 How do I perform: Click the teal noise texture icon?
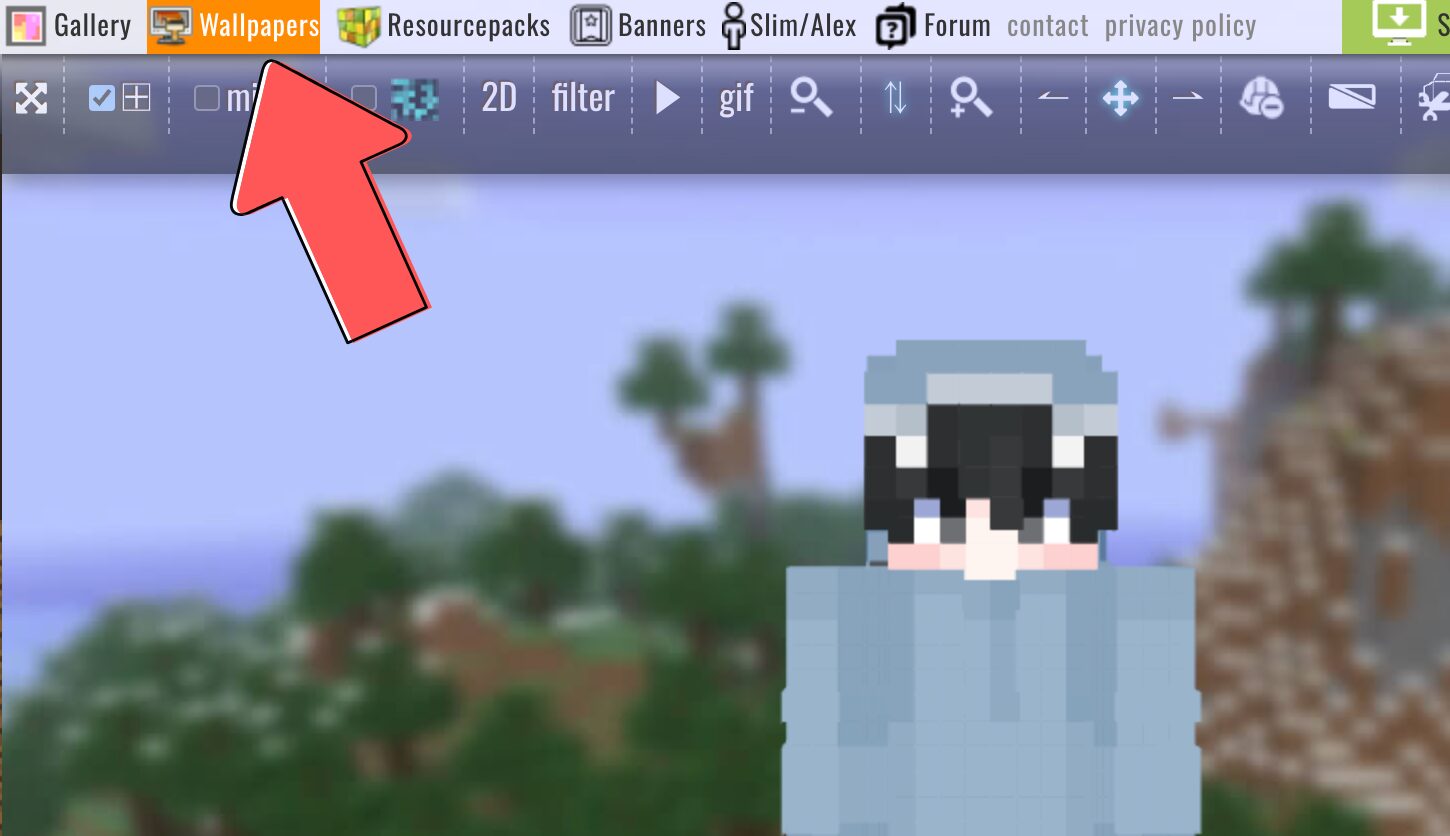(x=414, y=98)
